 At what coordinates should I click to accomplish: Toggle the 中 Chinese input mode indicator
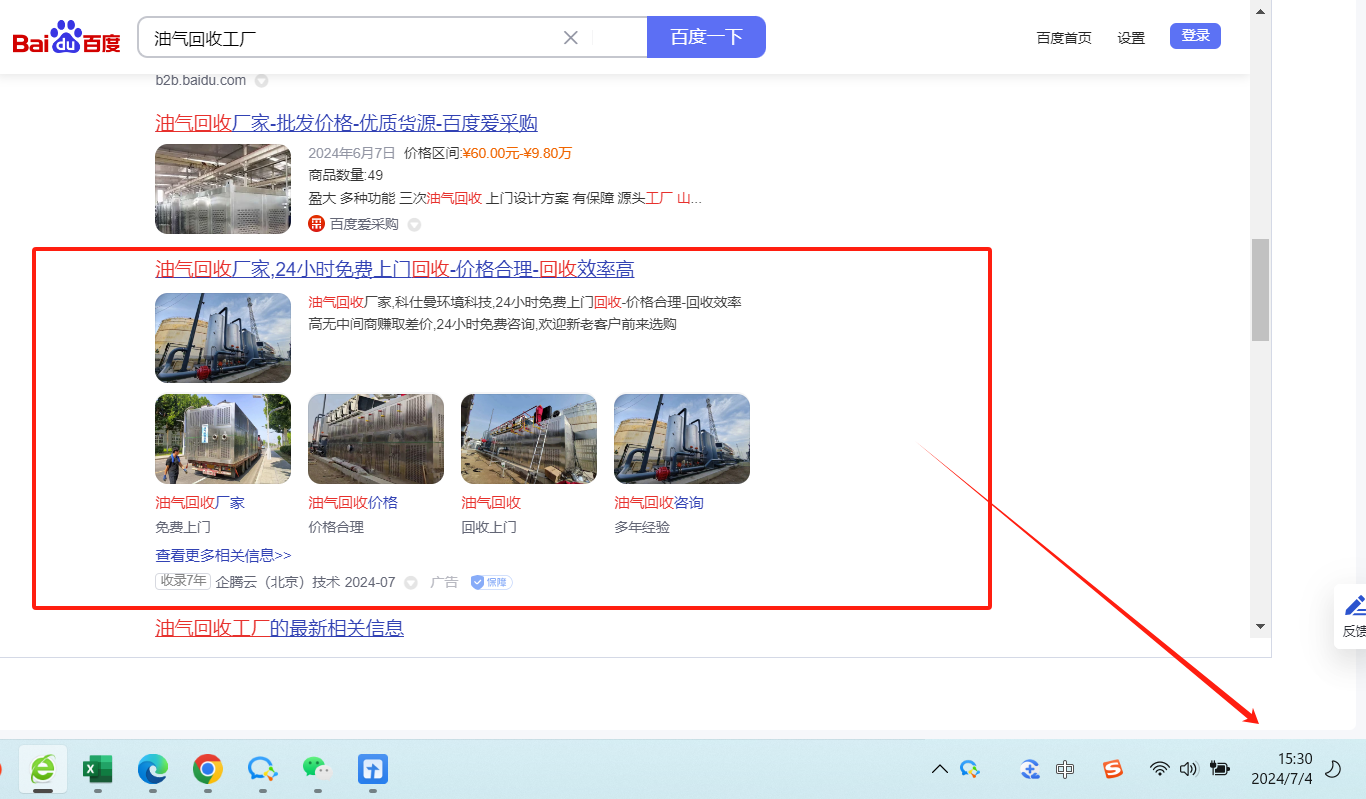tap(1065, 769)
